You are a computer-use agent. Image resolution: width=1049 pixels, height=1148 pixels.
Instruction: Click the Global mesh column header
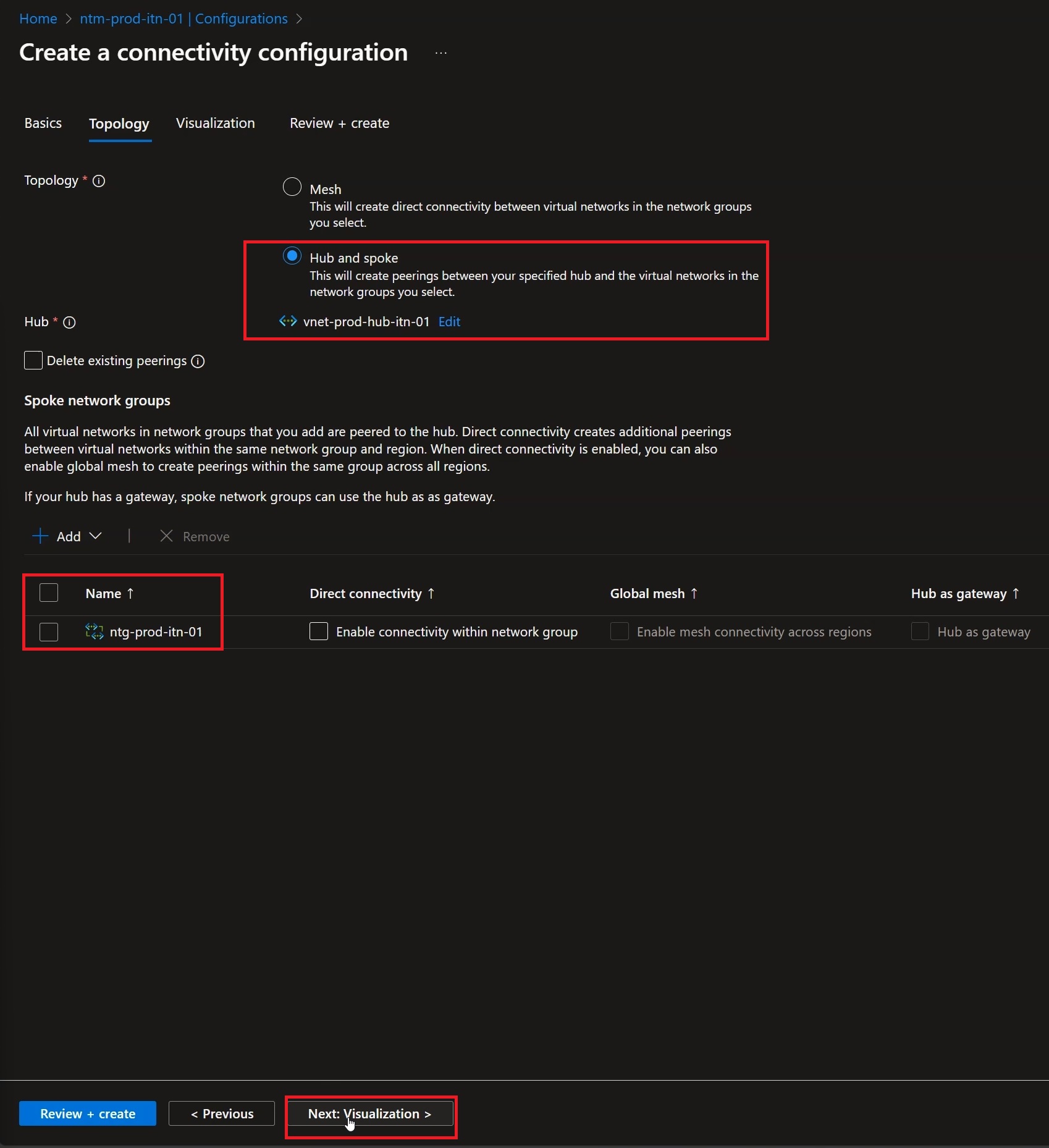[647, 593]
